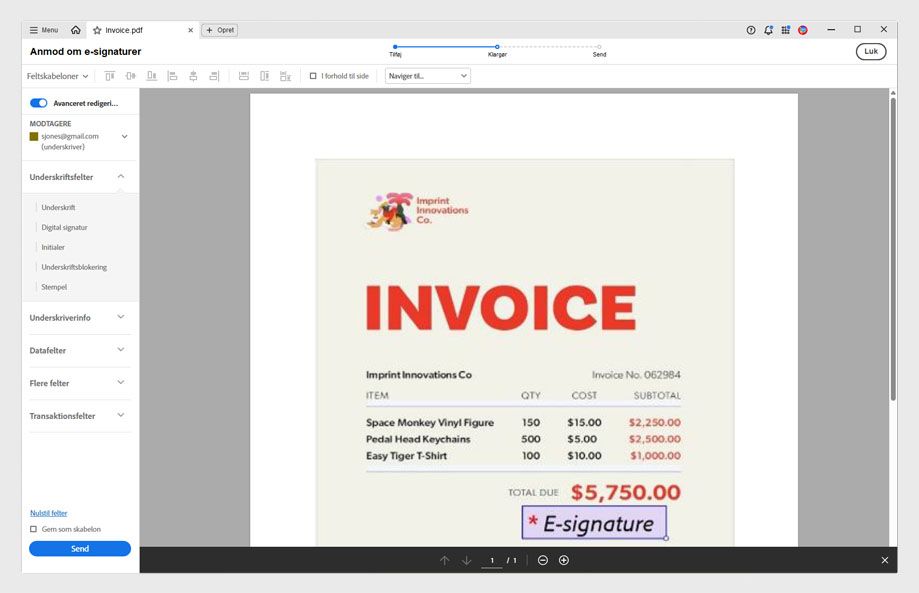Match field width icon
The image size is (919, 593).
coord(244,76)
